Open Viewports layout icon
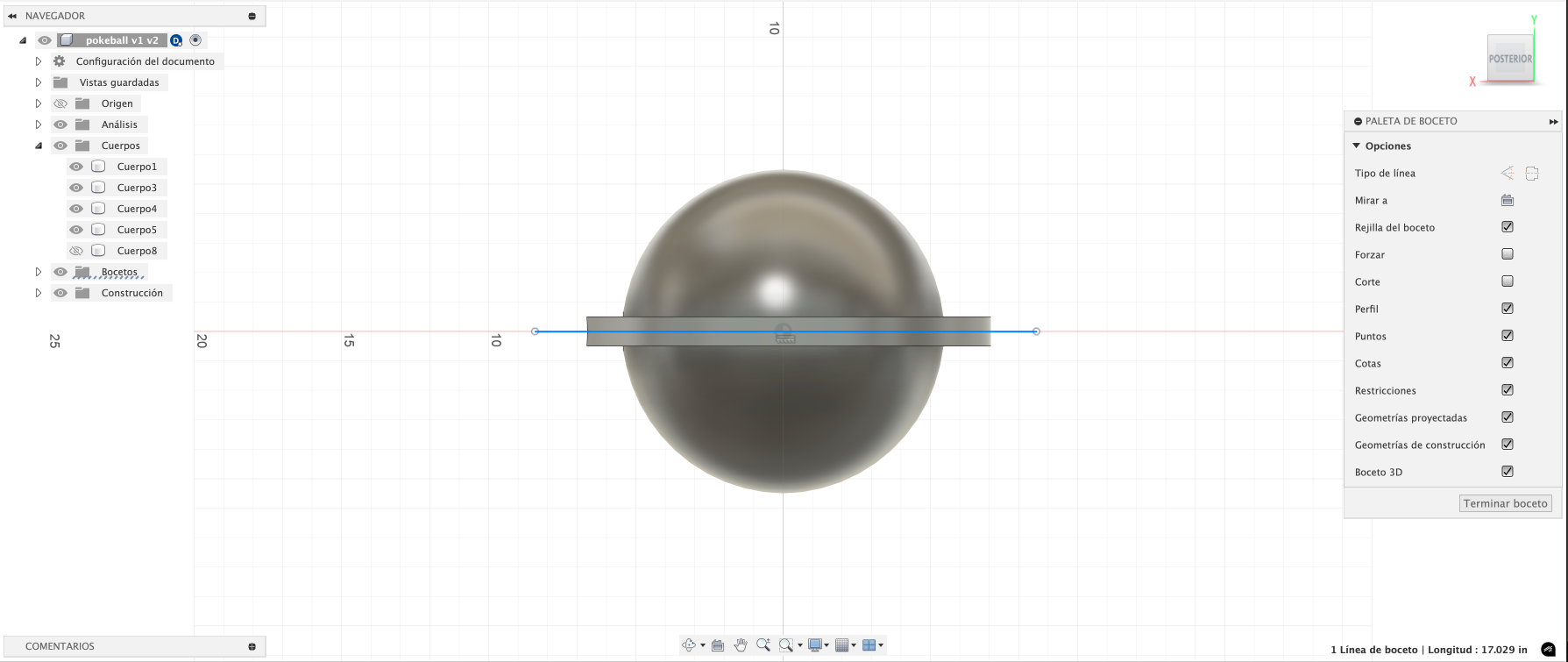 tap(869, 645)
